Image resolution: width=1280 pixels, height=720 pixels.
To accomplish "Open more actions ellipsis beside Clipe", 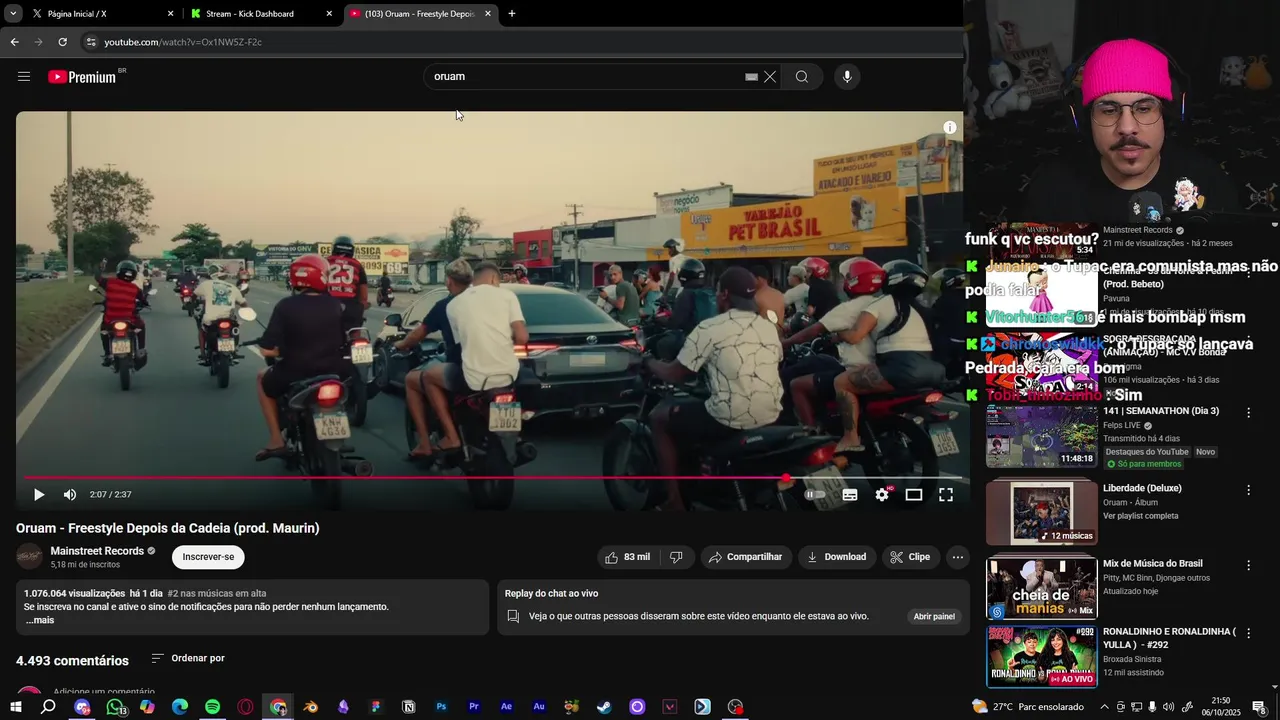I will (x=958, y=557).
